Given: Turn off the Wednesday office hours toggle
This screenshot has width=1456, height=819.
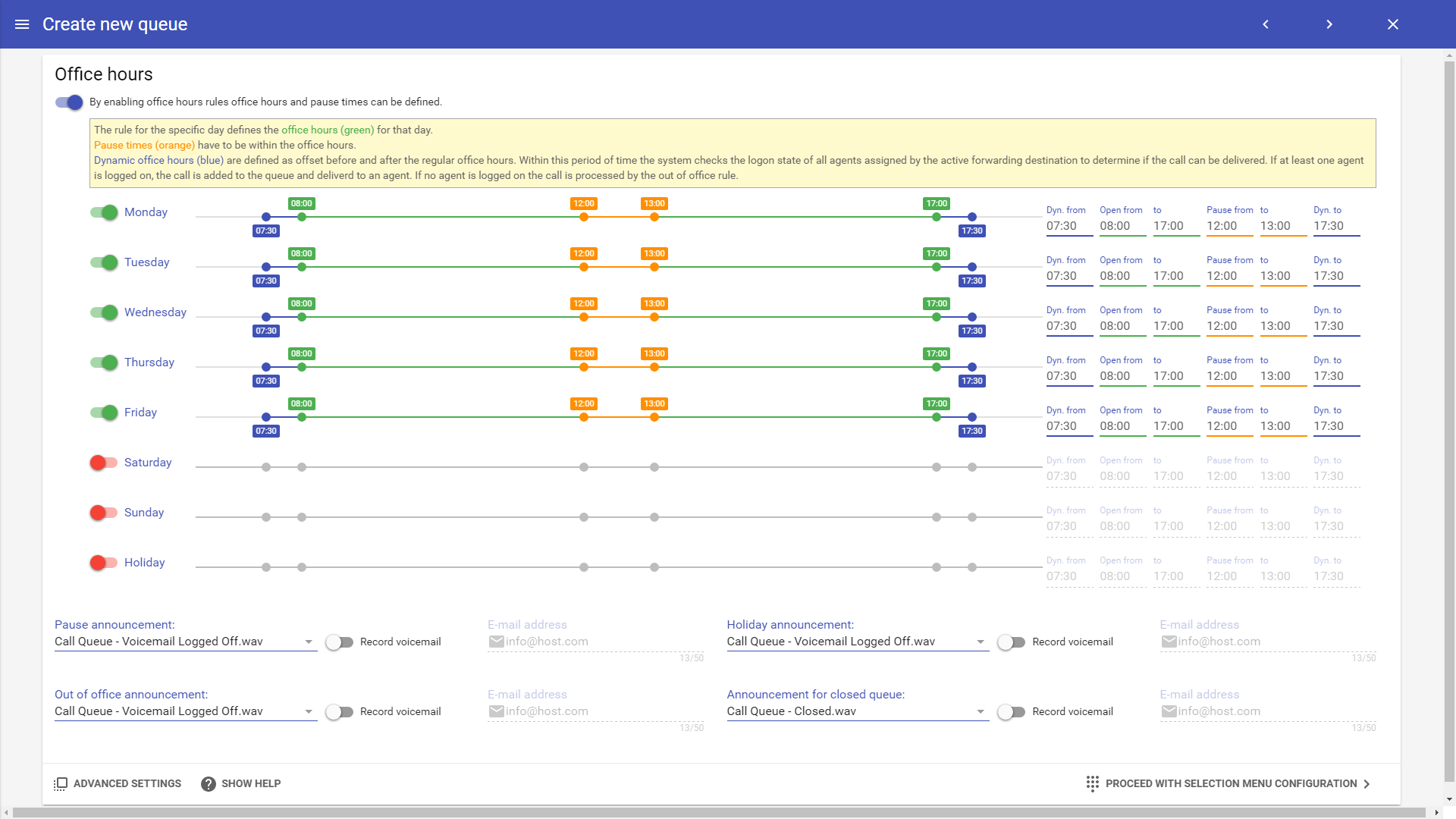Looking at the screenshot, I should click(103, 312).
